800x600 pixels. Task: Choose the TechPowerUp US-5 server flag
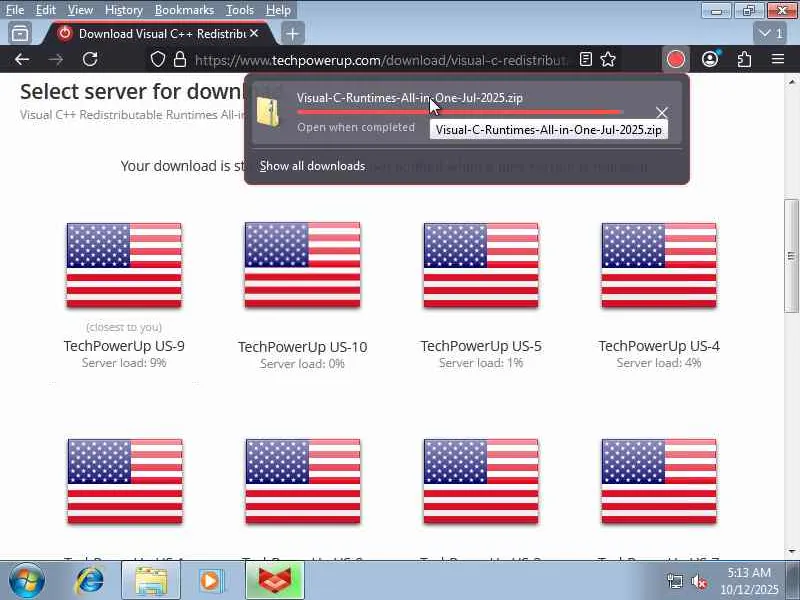point(481,265)
